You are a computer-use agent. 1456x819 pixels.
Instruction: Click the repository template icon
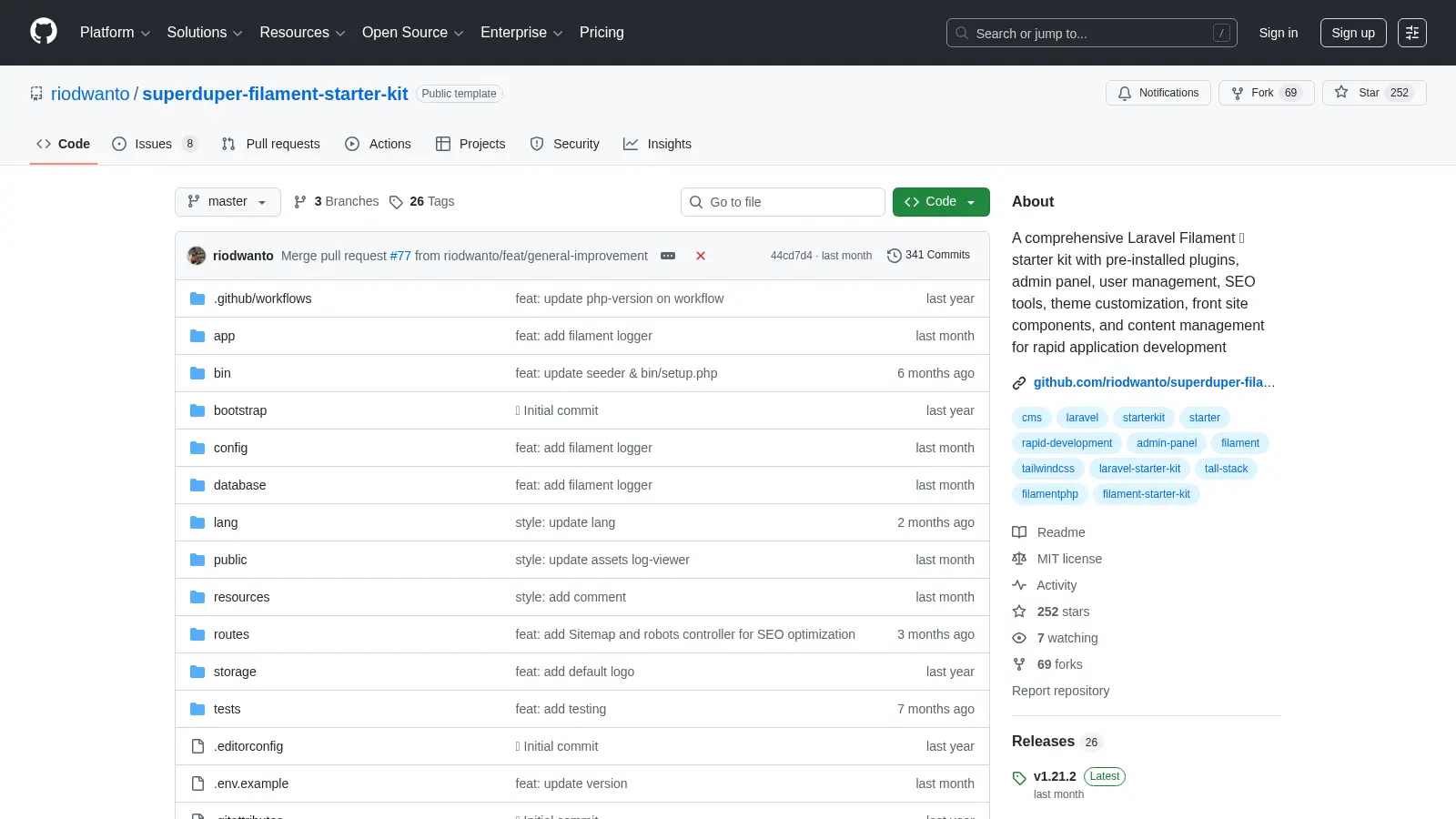click(x=36, y=94)
